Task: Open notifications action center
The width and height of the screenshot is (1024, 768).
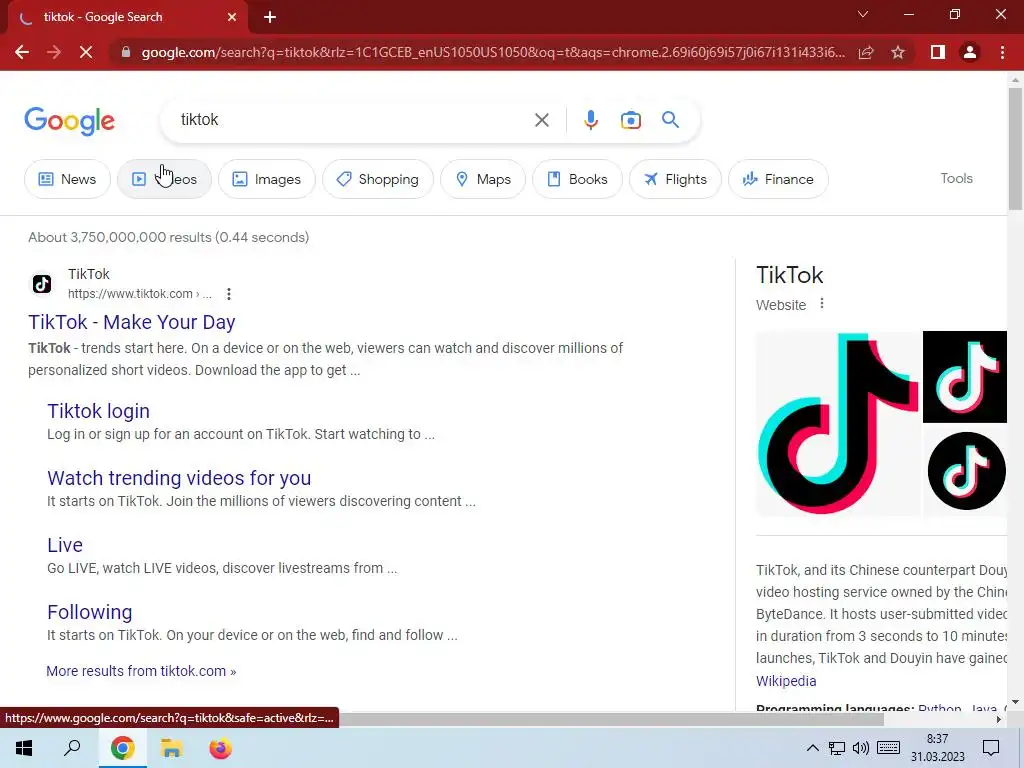Action: (x=991, y=748)
